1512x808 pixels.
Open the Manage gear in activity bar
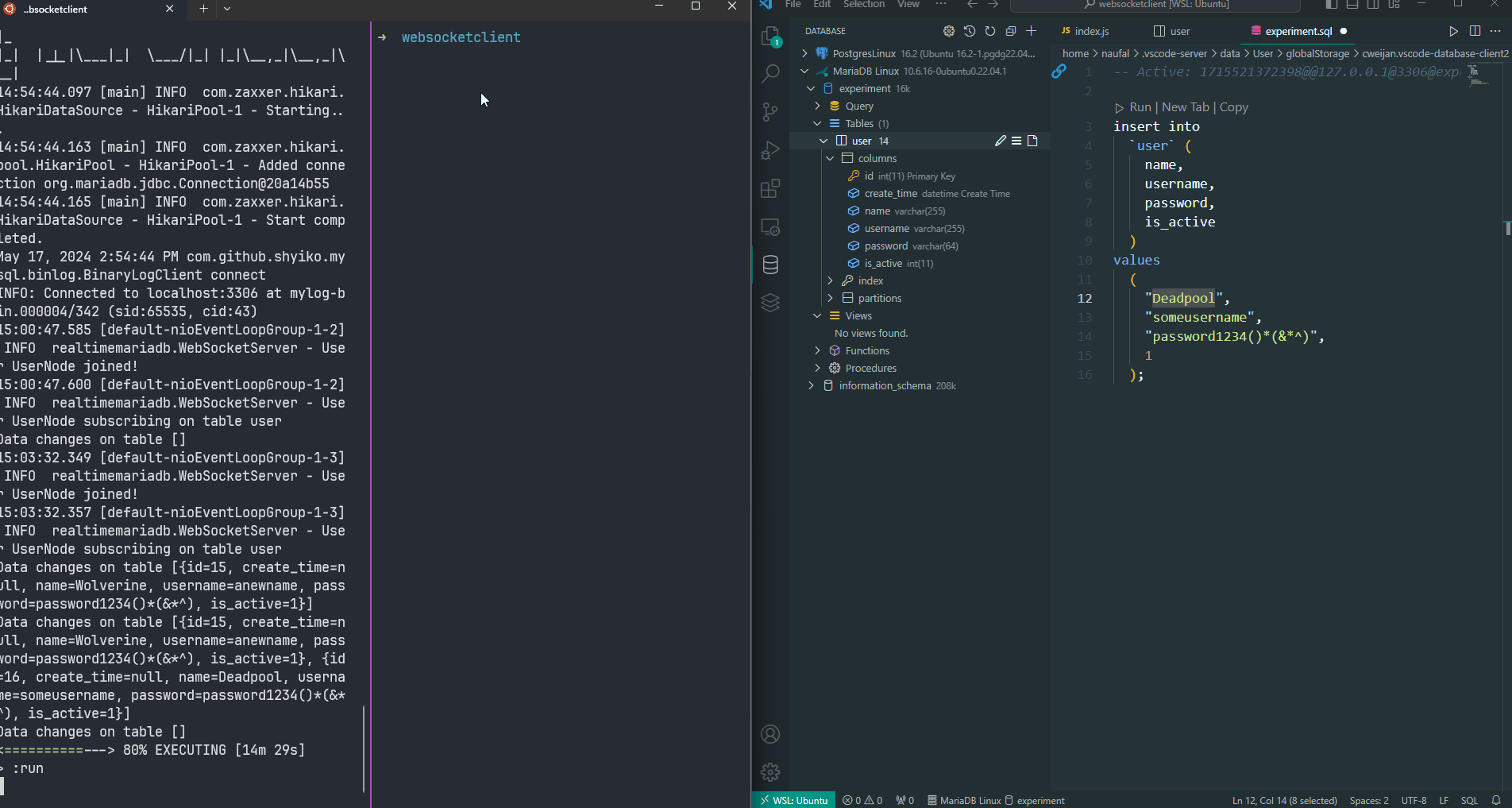[x=770, y=772]
